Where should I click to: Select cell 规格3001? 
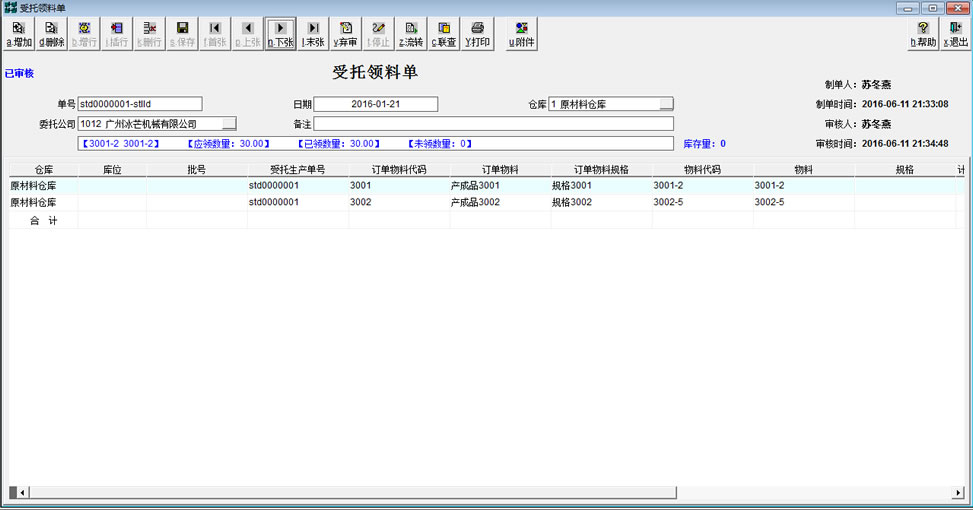601,186
